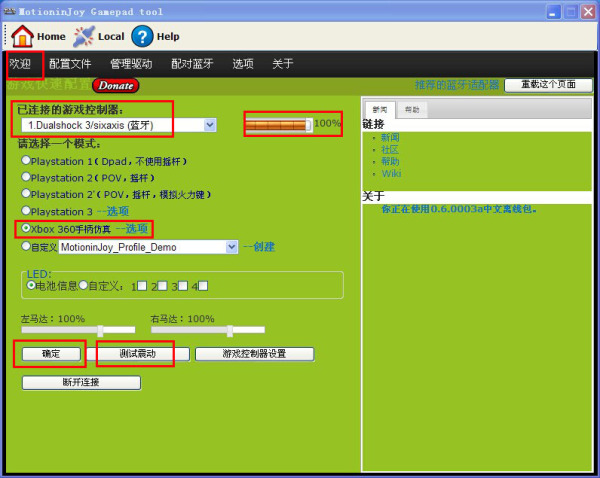Image resolution: width=600 pixels, height=478 pixels.
Task: Click the Home house icon
Action: 22,36
